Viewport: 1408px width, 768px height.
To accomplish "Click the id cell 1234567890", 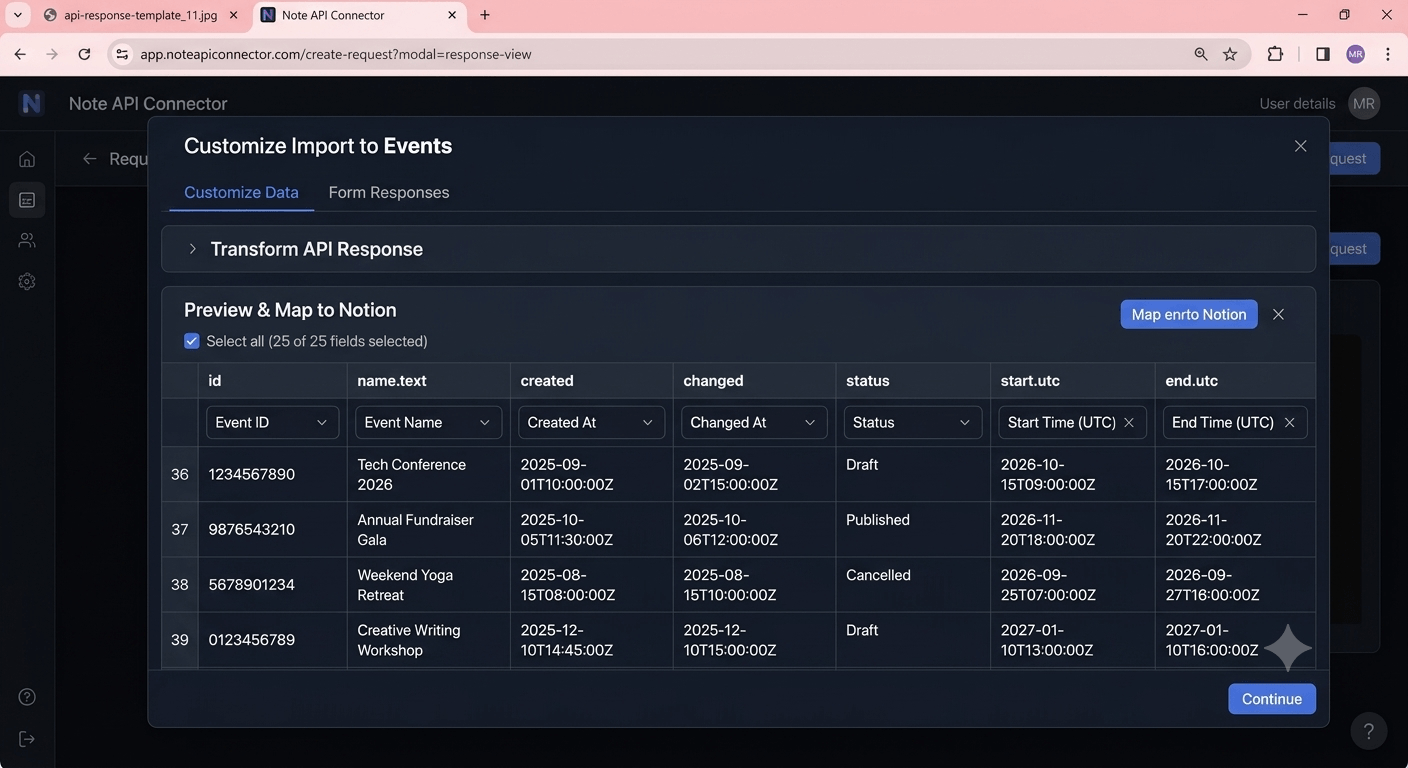I will tap(272, 474).
